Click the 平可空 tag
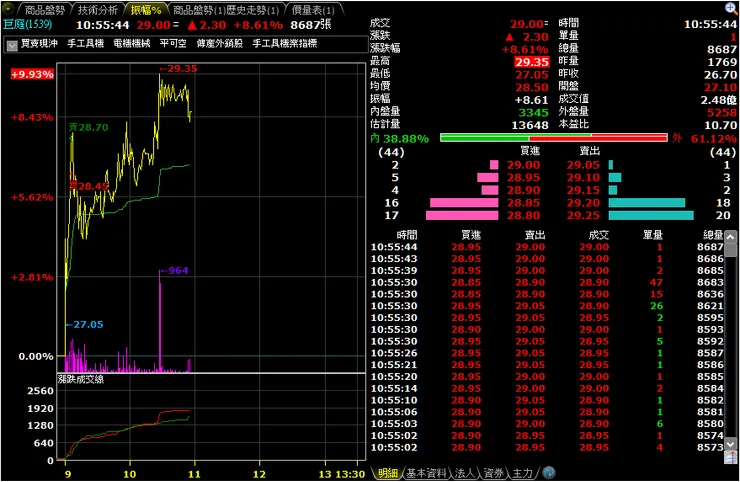 pyautogui.click(x=173, y=44)
